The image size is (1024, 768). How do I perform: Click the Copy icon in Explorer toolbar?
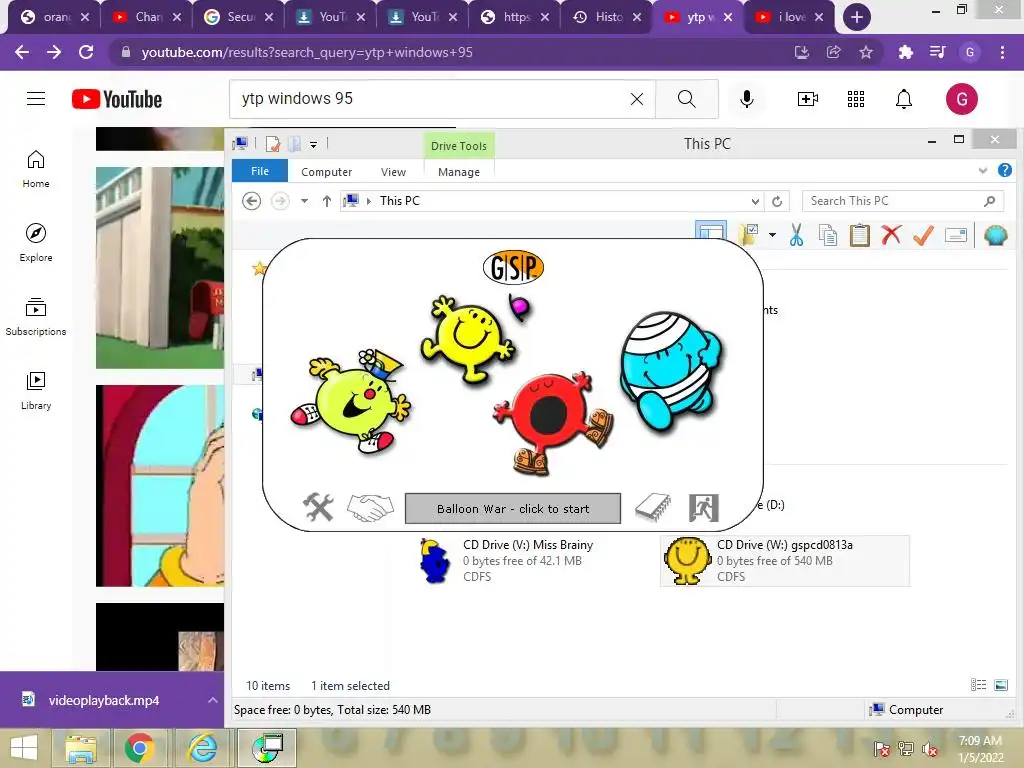pos(827,235)
